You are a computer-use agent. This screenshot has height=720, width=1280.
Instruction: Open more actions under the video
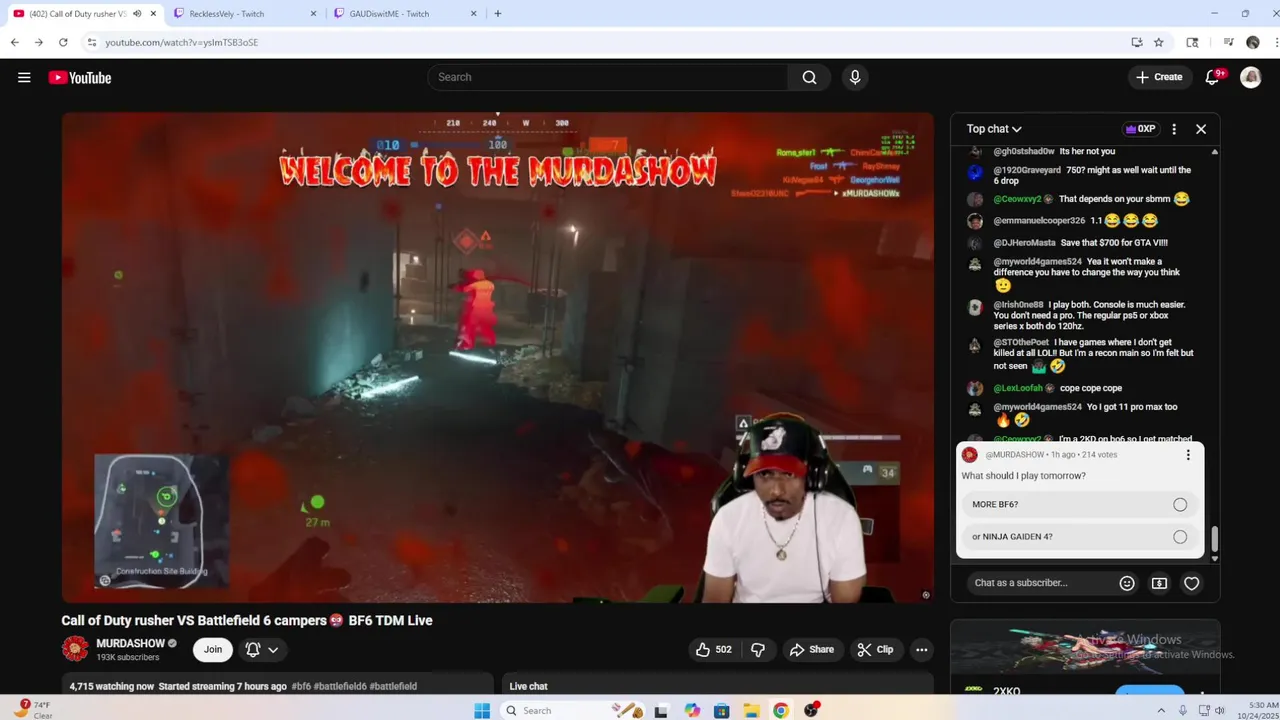[x=921, y=649]
